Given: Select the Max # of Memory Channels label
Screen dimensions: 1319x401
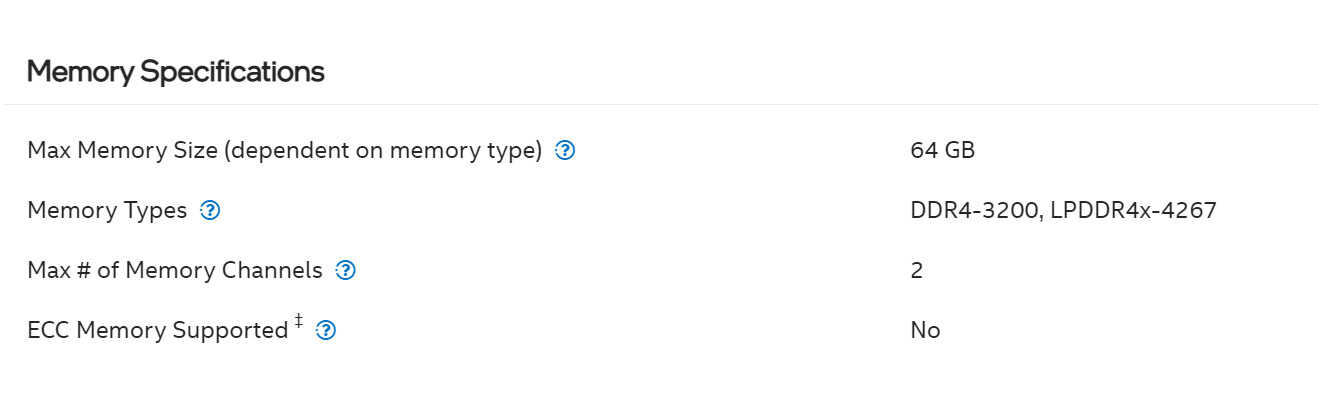Looking at the screenshot, I should [175, 270].
